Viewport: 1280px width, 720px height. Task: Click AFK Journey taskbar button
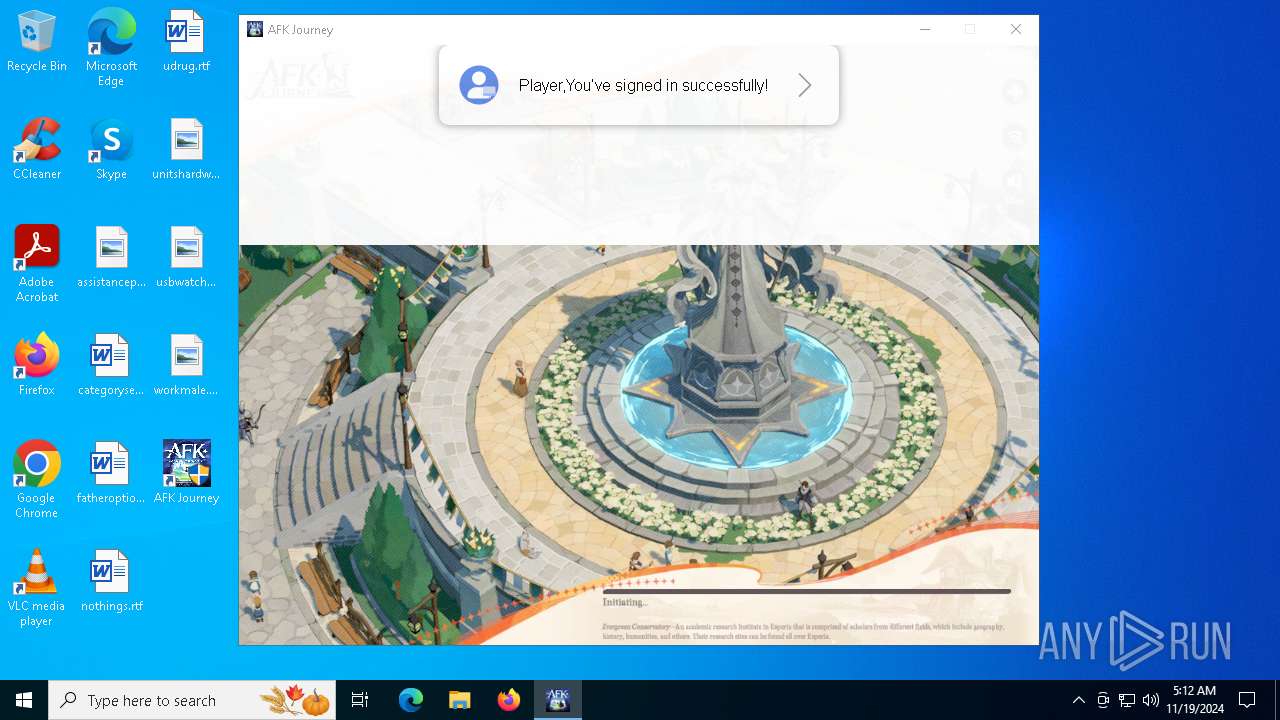coord(558,700)
